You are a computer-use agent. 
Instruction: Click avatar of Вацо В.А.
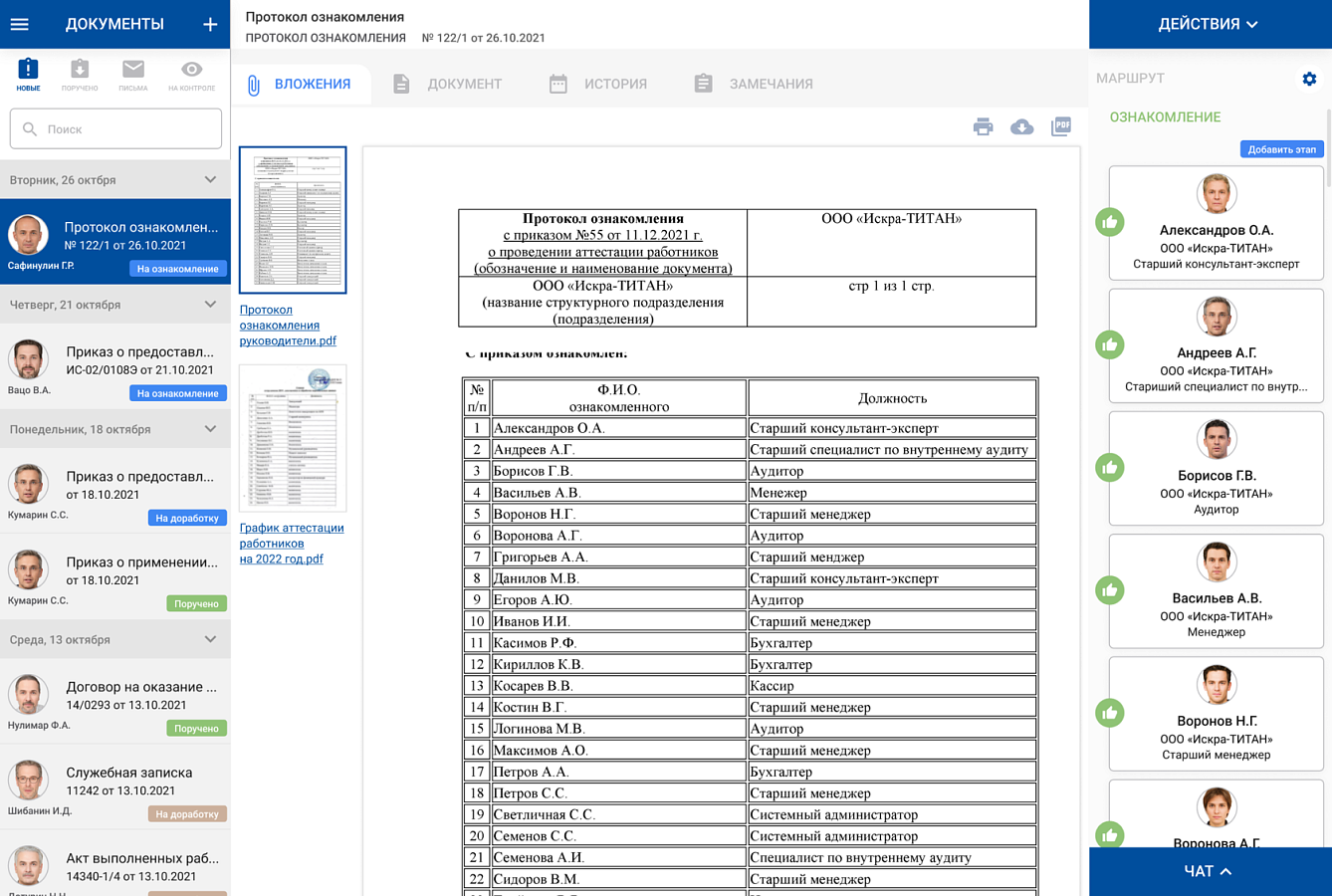tap(28, 359)
